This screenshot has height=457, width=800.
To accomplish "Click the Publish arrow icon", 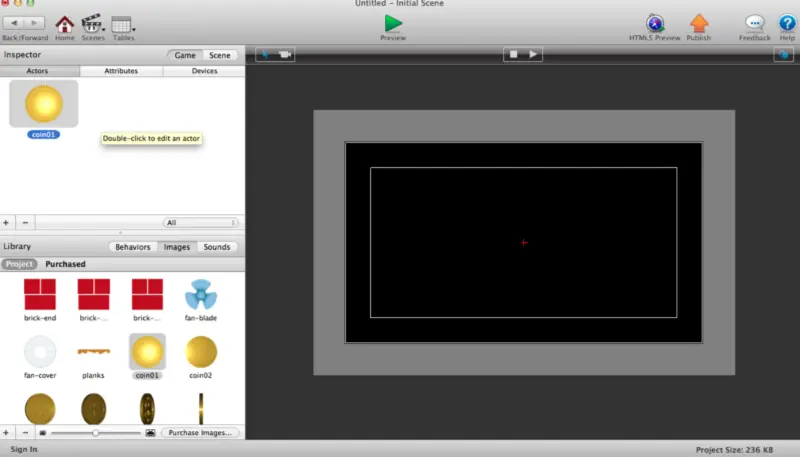I will pos(698,23).
